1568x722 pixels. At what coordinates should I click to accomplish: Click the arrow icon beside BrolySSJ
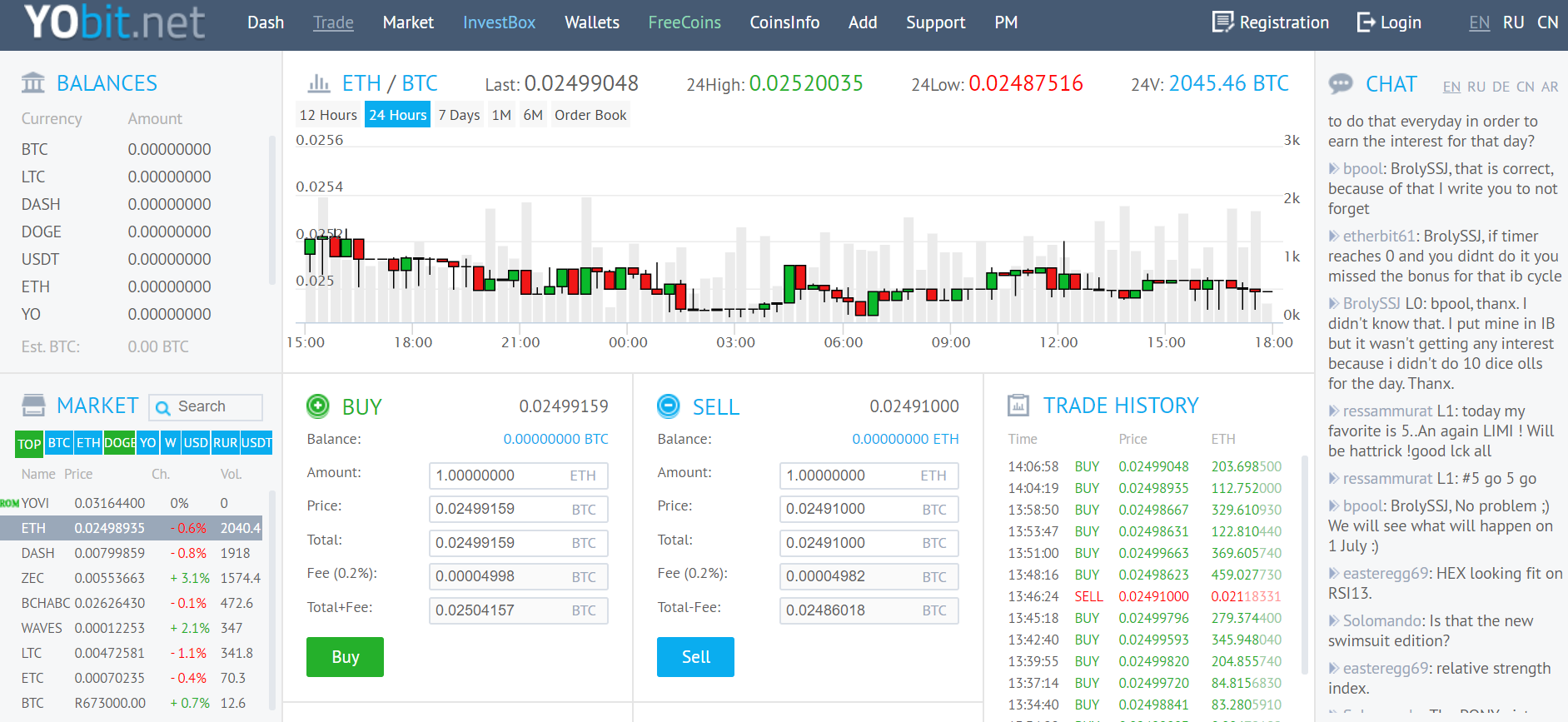click(x=1334, y=303)
